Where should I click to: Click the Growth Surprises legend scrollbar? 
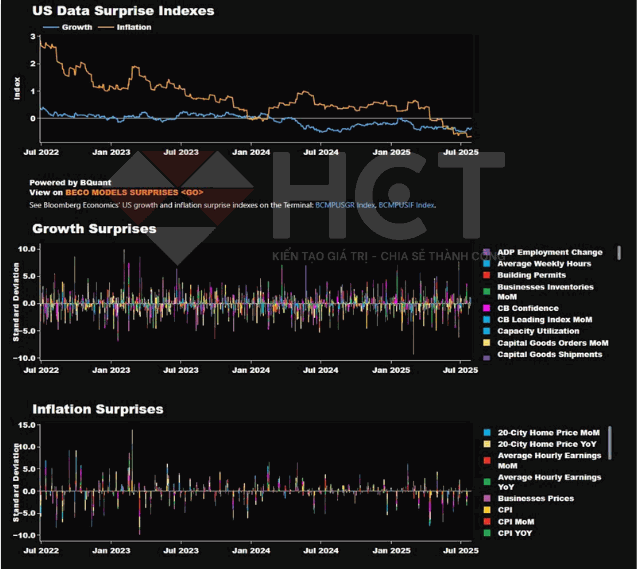point(618,254)
